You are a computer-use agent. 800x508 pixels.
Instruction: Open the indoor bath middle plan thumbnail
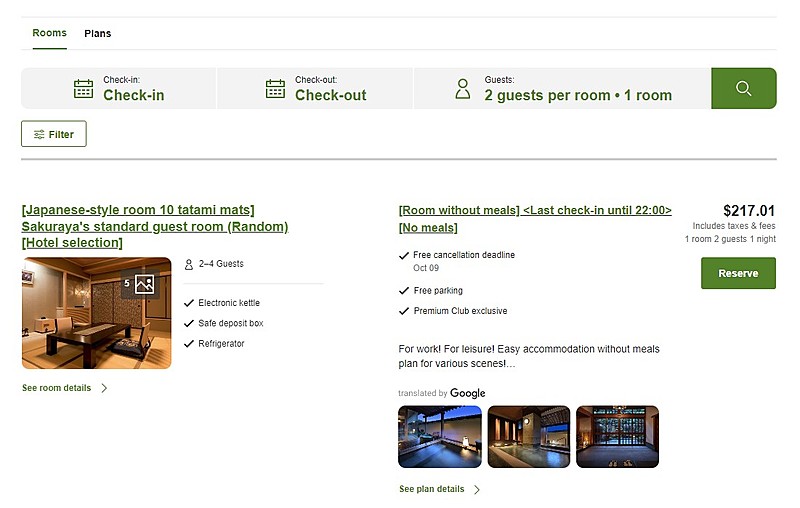[529, 437]
